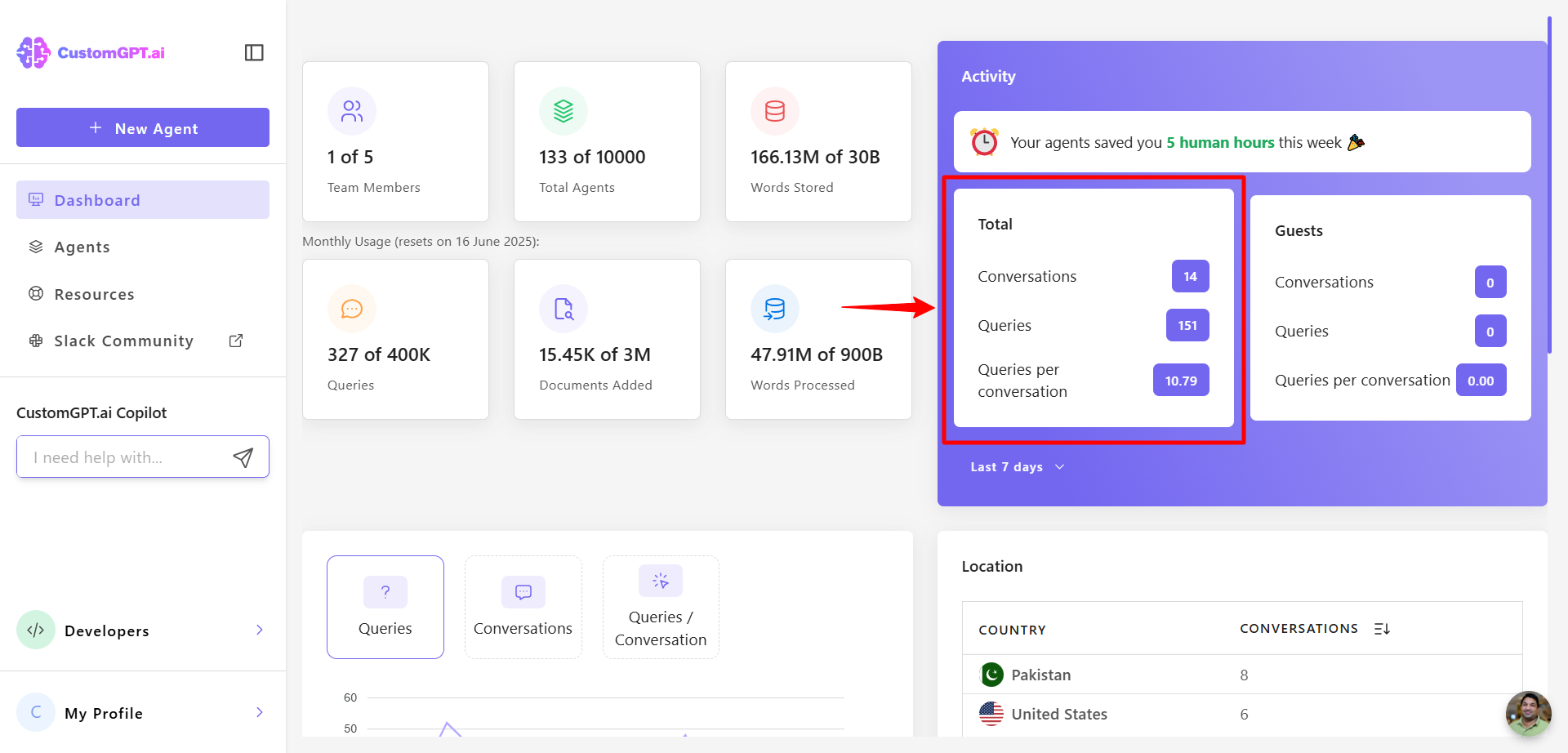The height and width of the screenshot is (753, 1568).
Task: Select '1 of 5' team members value
Action: (x=350, y=157)
